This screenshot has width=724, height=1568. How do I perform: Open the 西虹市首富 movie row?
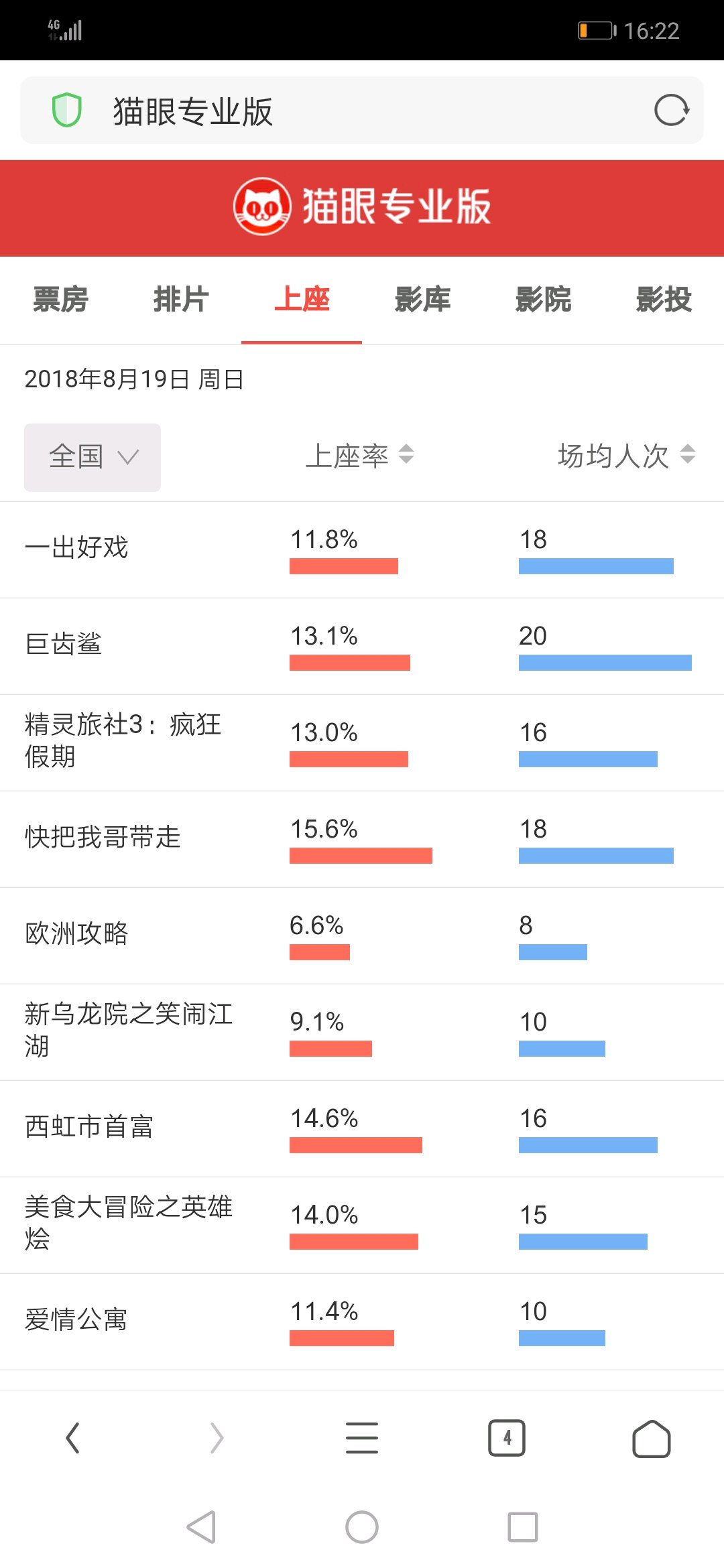[362, 1129]
